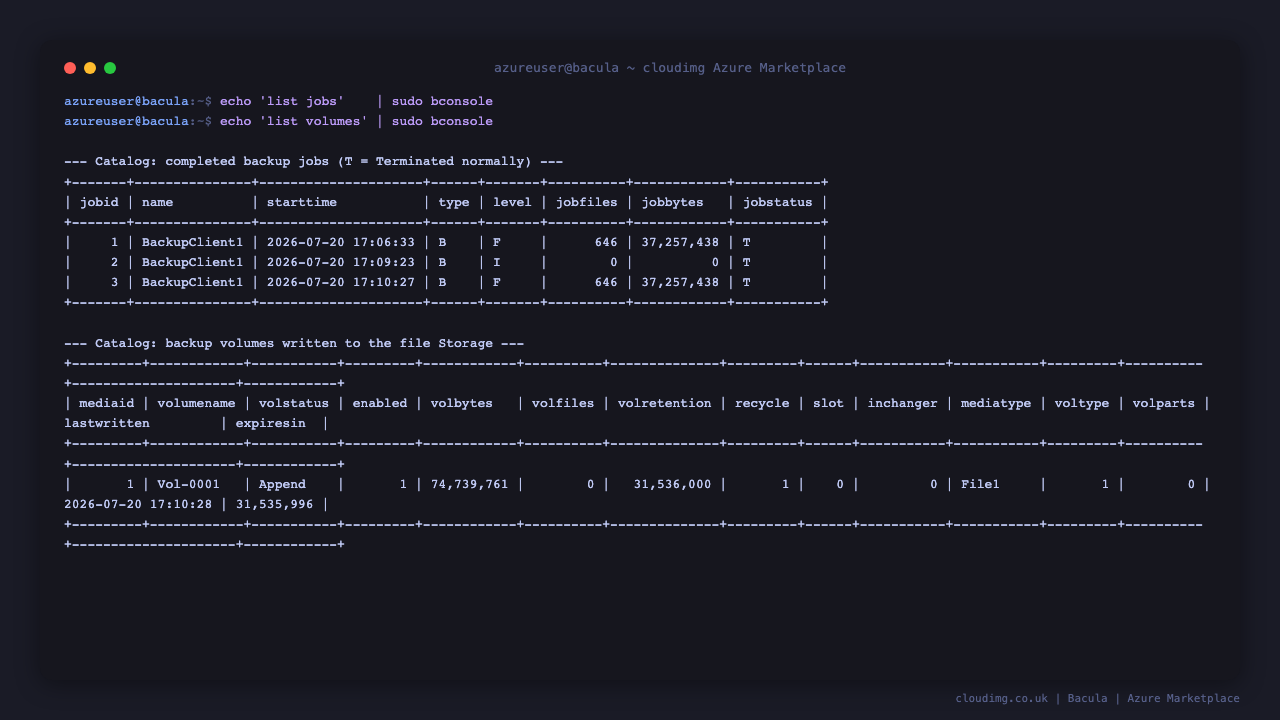Click expiresin value '31,535,996'

pyautogui.click(x=275, y=505)
